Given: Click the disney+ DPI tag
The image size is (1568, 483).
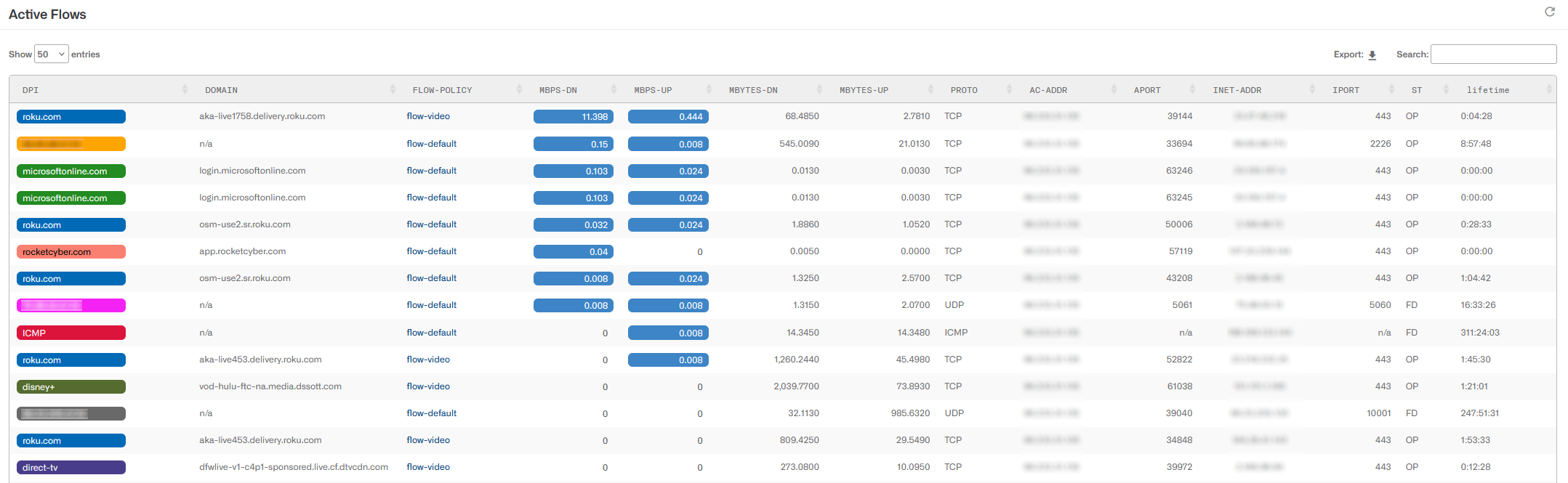Looking at the screenshot, I should point(71,387).
